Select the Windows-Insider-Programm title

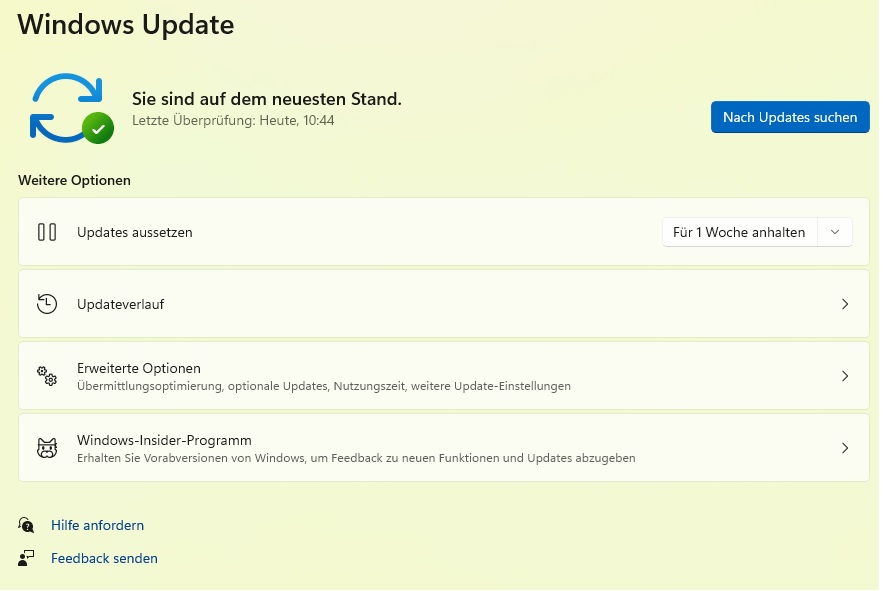point(164,440)
